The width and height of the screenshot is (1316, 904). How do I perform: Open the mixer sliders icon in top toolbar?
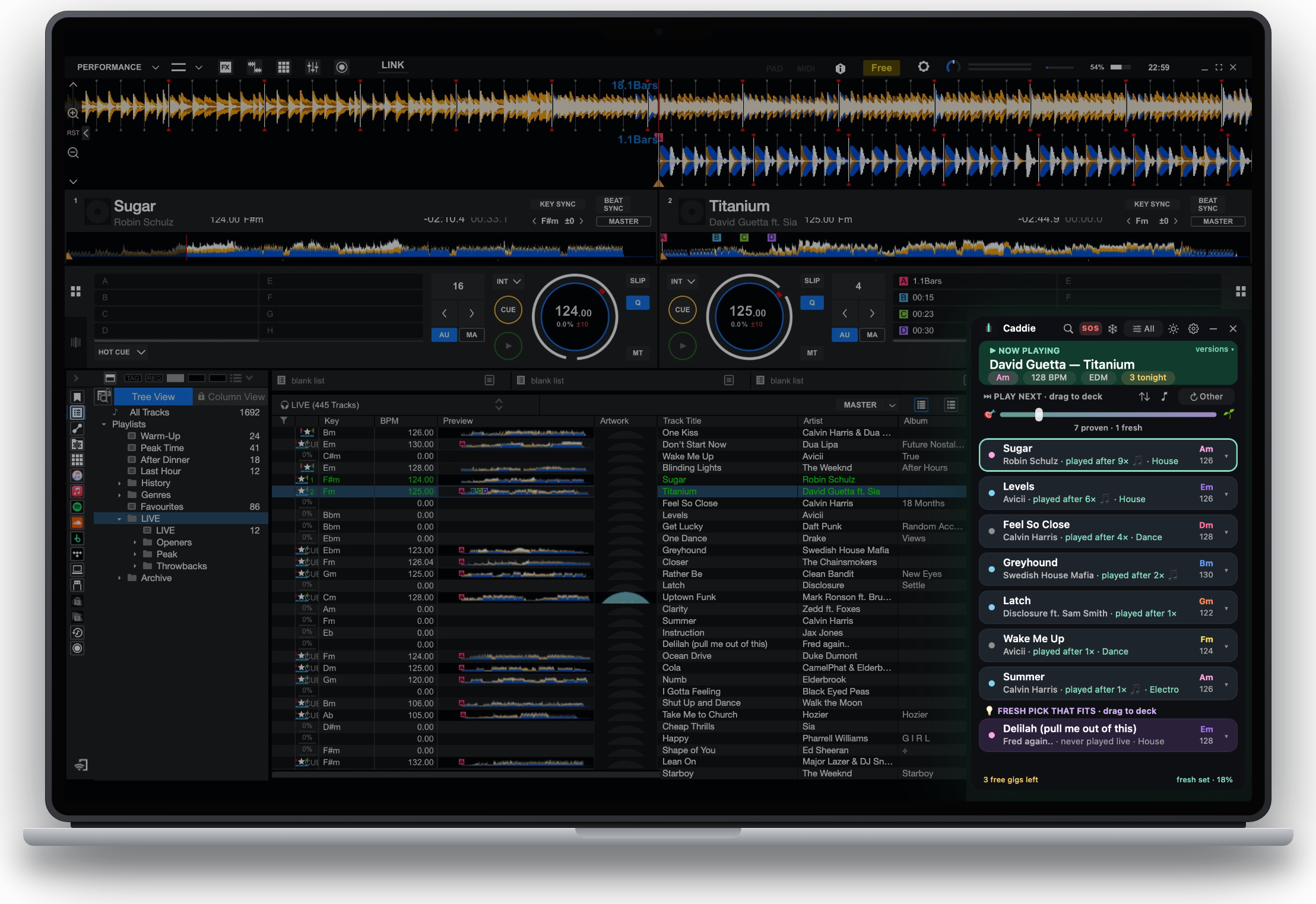pos(313,67)
